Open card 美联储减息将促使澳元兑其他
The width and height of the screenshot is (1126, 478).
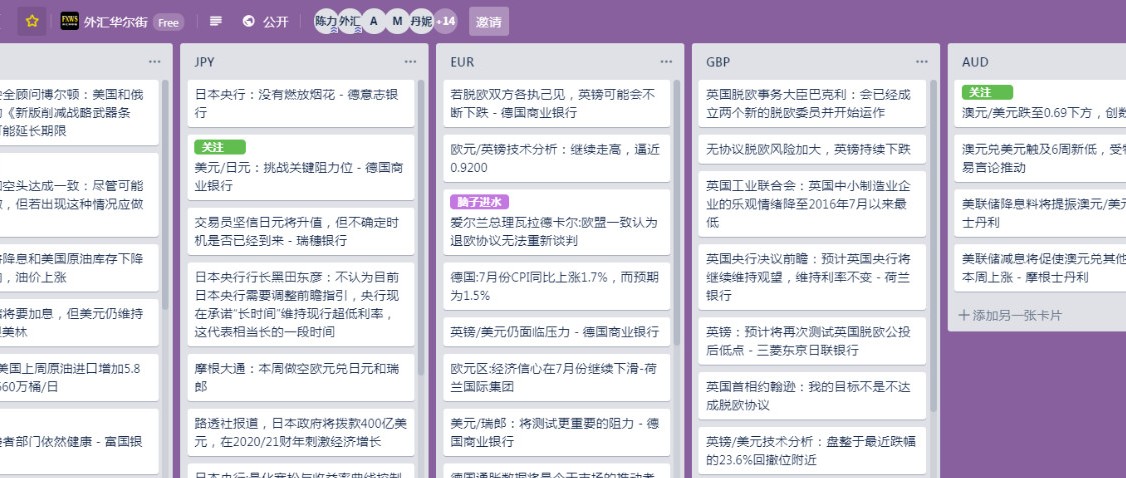1041,268
